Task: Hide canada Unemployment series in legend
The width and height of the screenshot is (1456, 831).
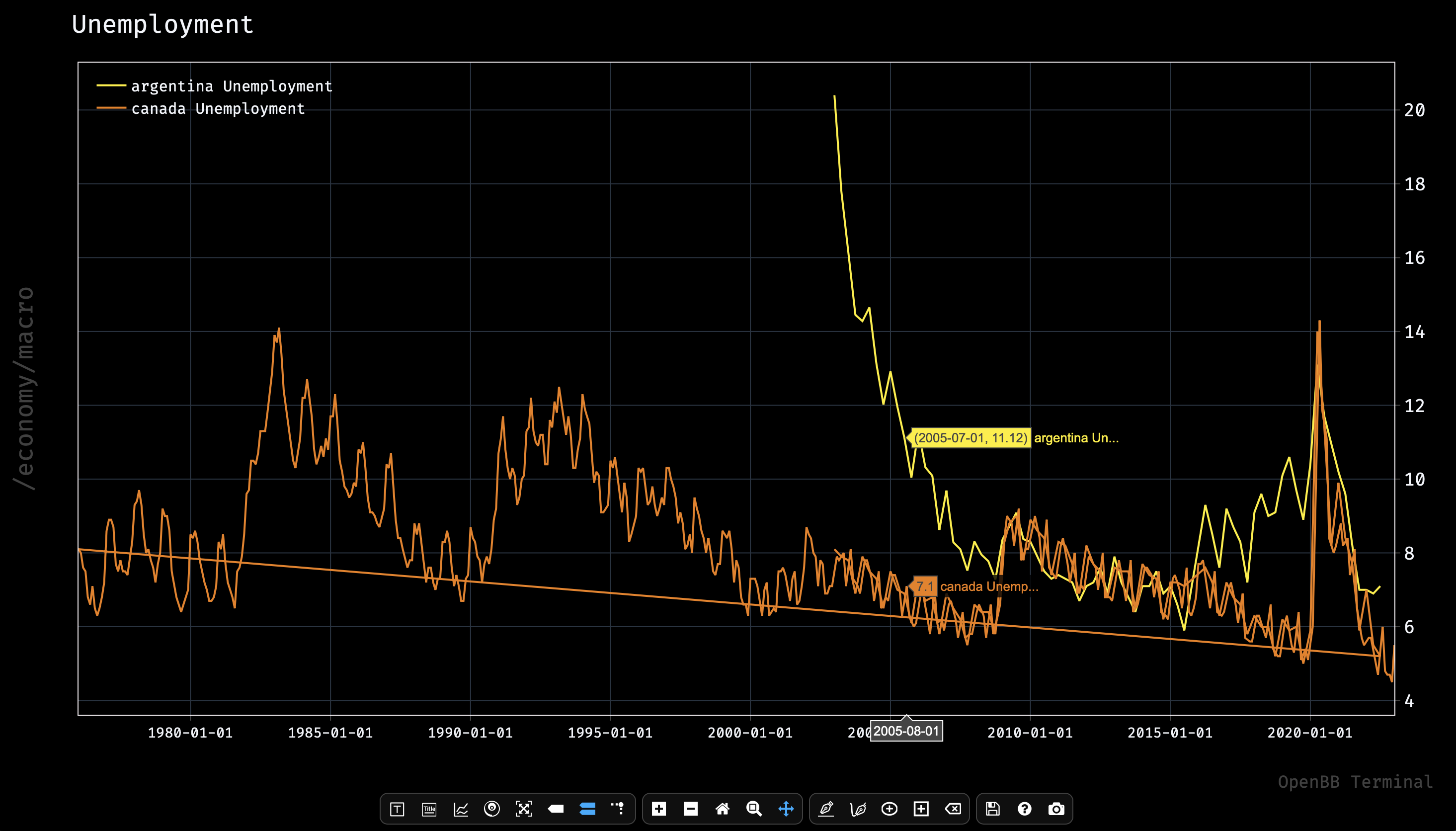Action: (218, 108)
